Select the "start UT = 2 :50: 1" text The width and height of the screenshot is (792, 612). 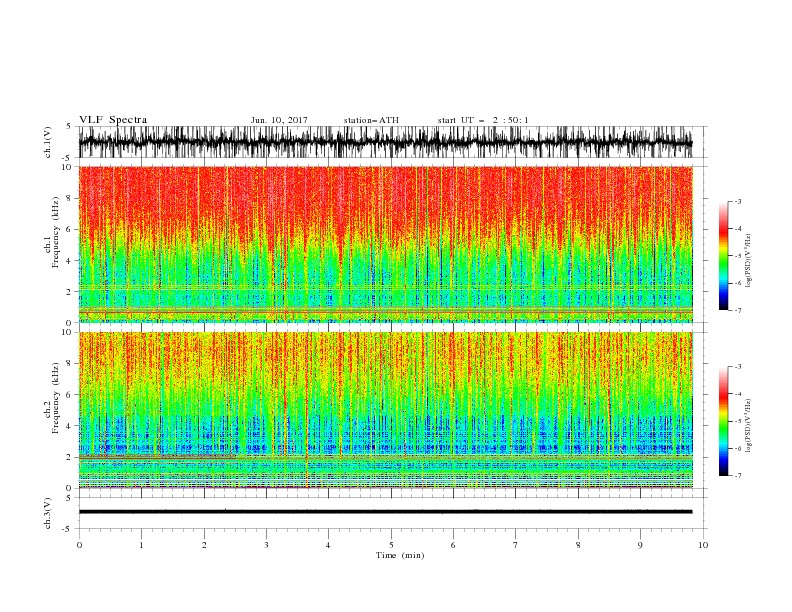(x=483, y=120)
